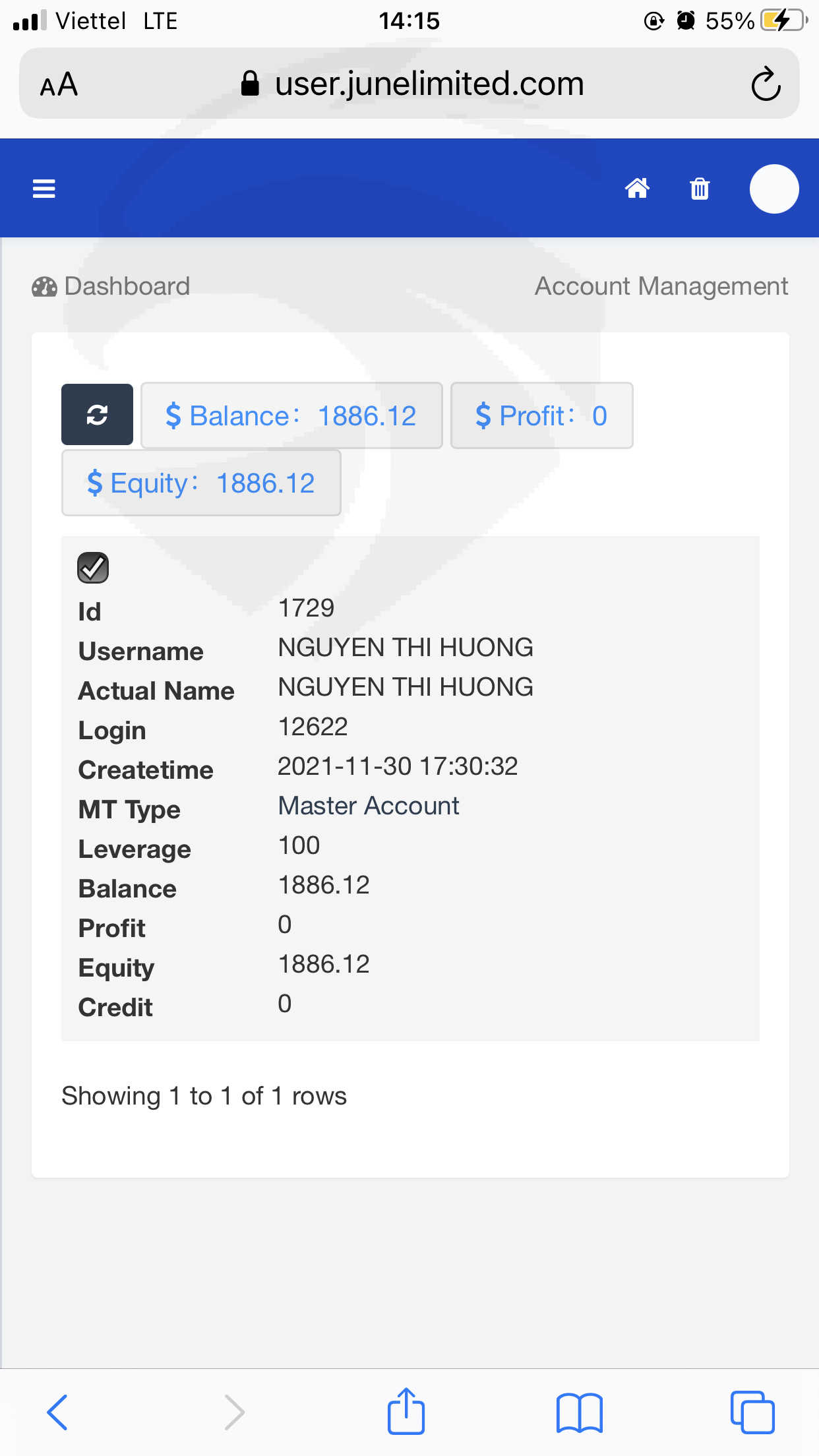Click the dark refresh button above the table

(x=97, y=415)
